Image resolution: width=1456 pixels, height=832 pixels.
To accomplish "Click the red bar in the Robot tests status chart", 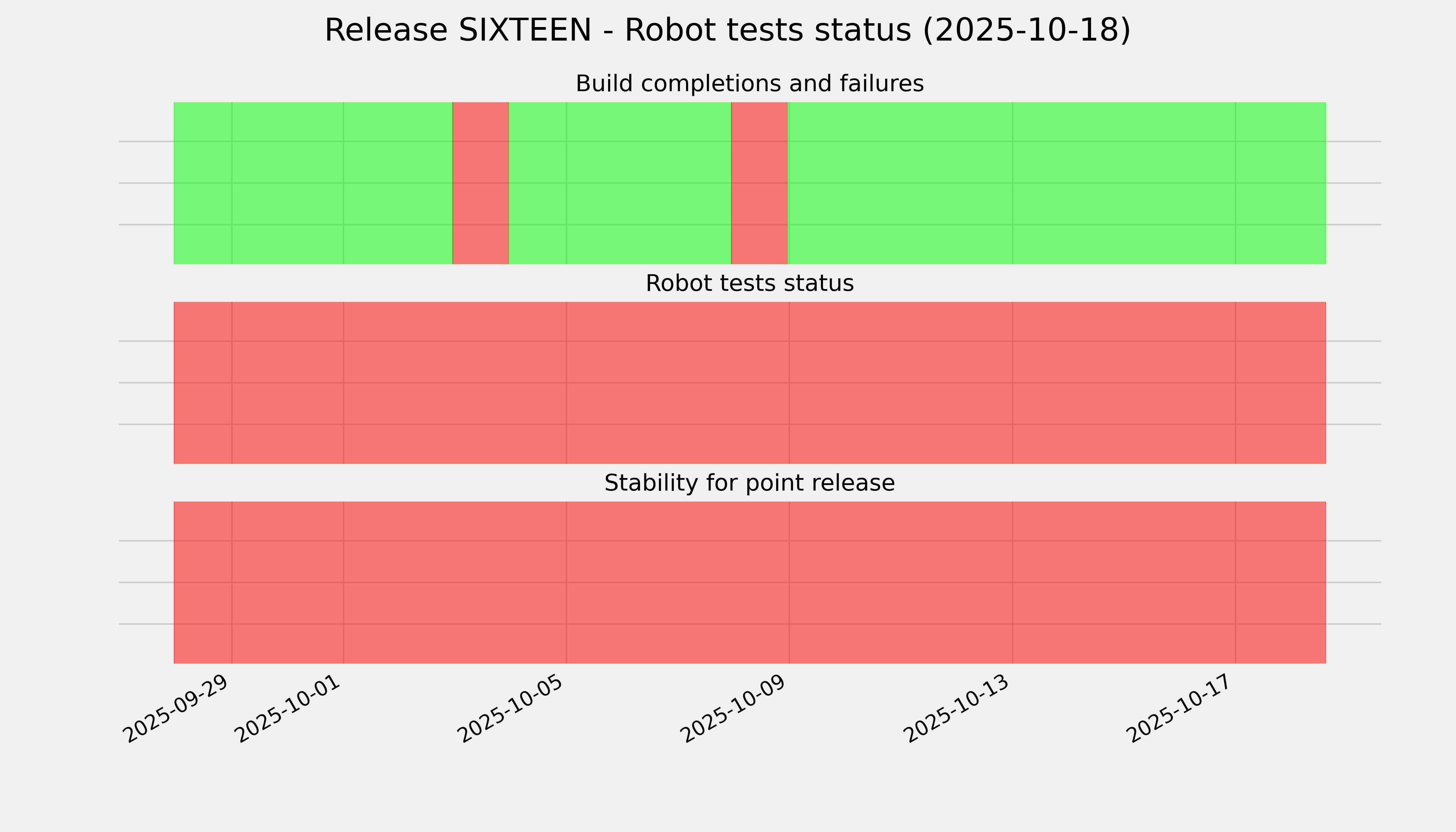I will (749, 383).
